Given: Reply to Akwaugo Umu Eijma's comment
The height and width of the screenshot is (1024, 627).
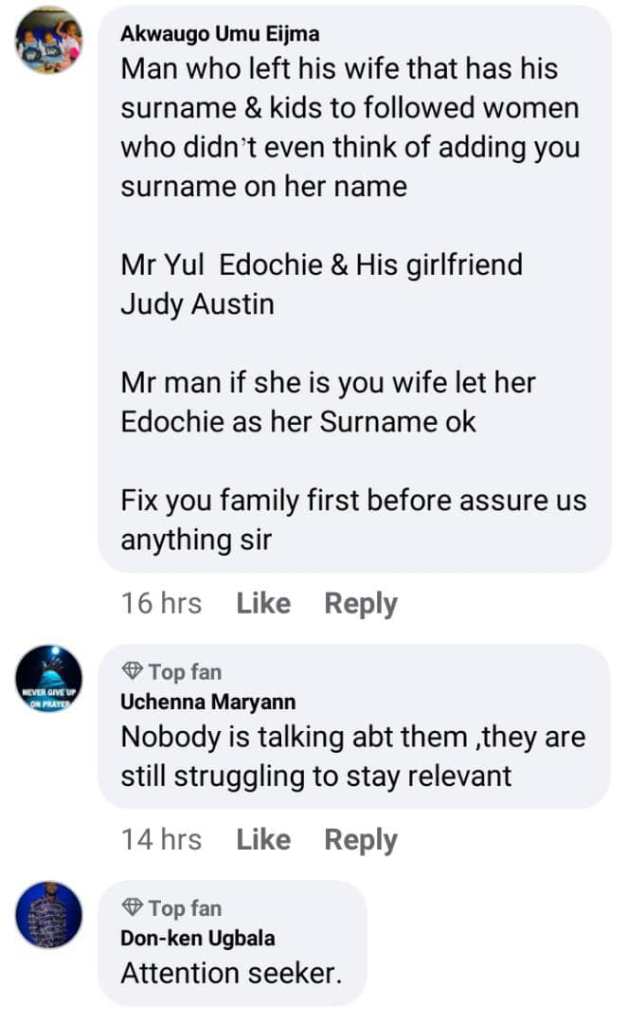Looking at the screenshot, I should point(361,604).
